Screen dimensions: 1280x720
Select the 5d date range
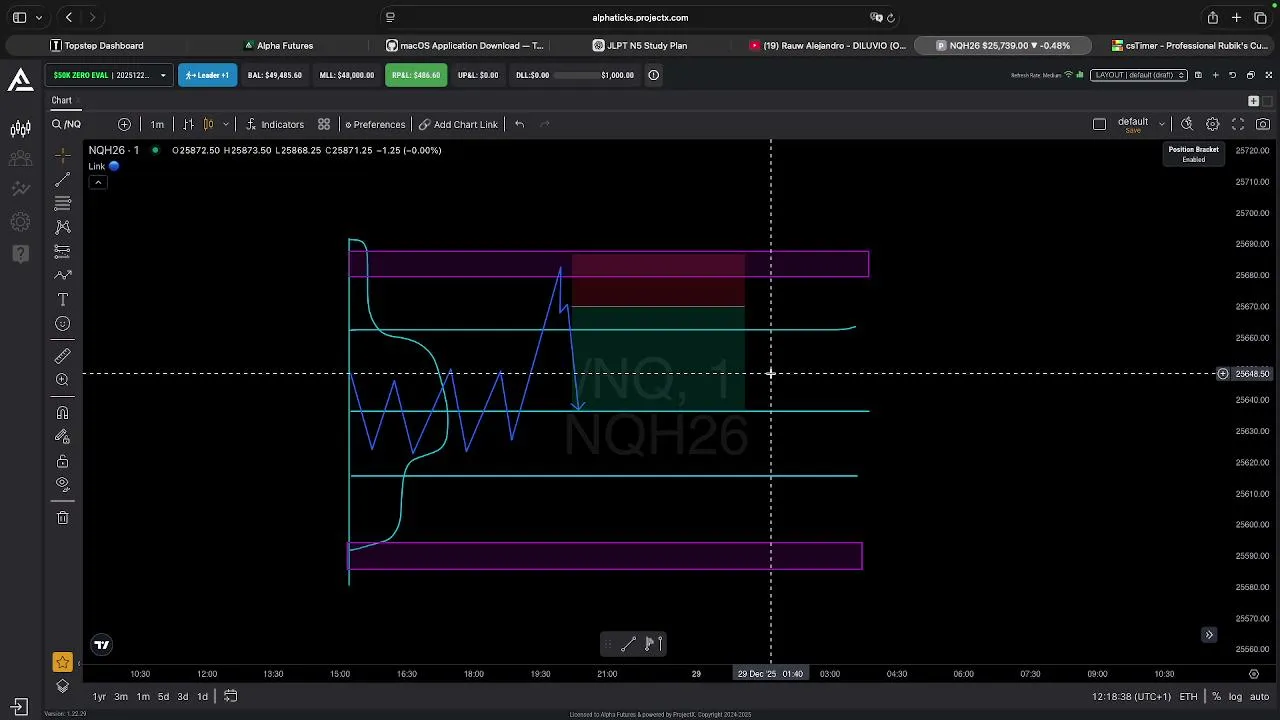163,696
